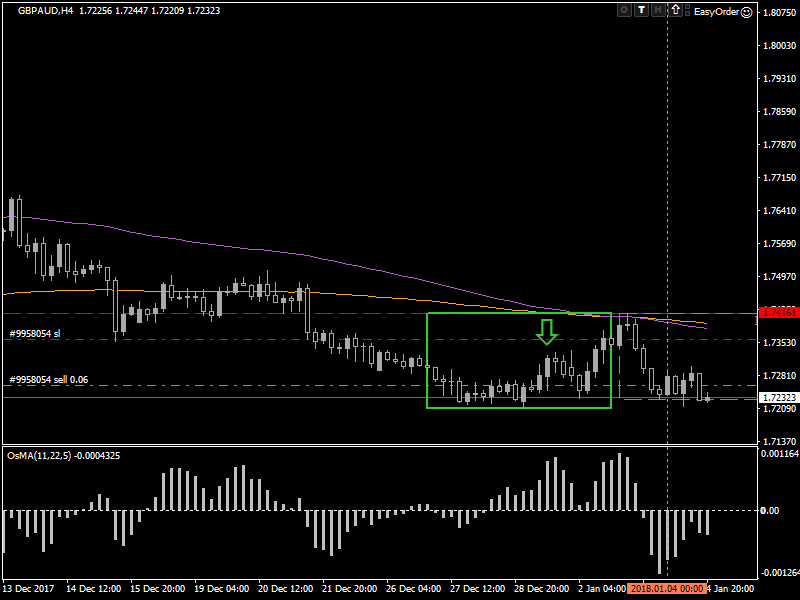Click the highlighted date 2018.01.04 00:00 marker
Image resolution: width=800 pixels, height=600 pixels.
click(x=666, y=589)
